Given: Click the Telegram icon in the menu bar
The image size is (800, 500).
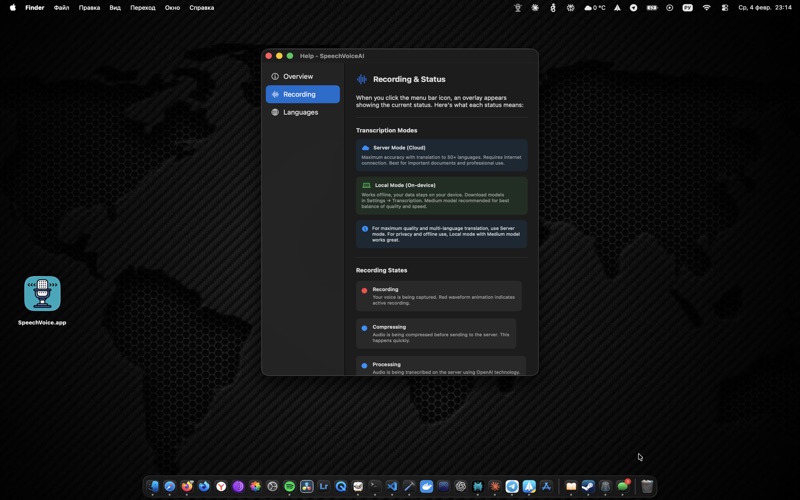Looking at the screenshot, I should [x=633, y=8].
